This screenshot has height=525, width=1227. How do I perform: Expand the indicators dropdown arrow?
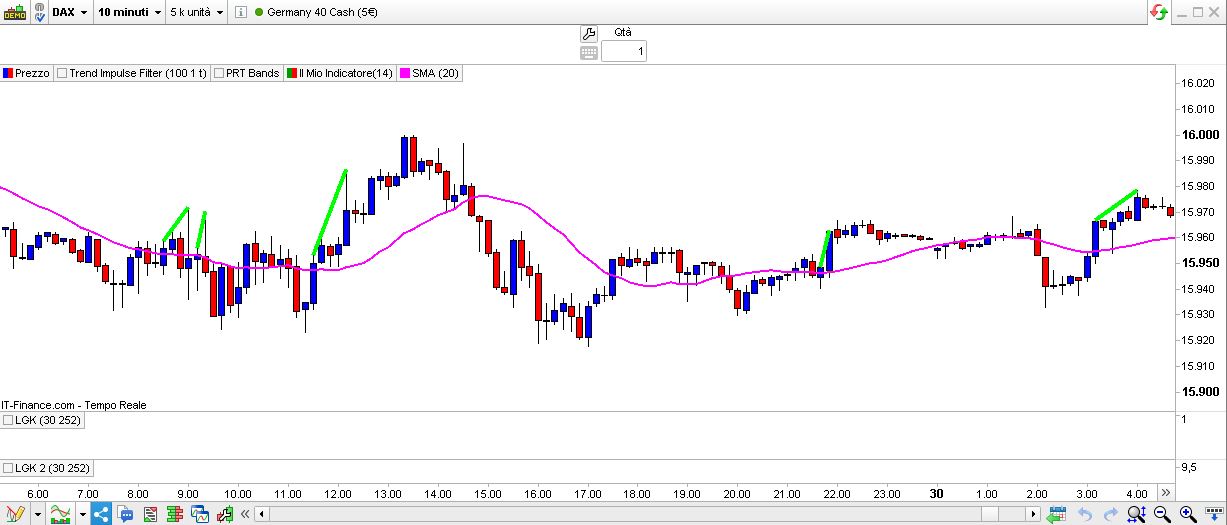pos(81,515)
